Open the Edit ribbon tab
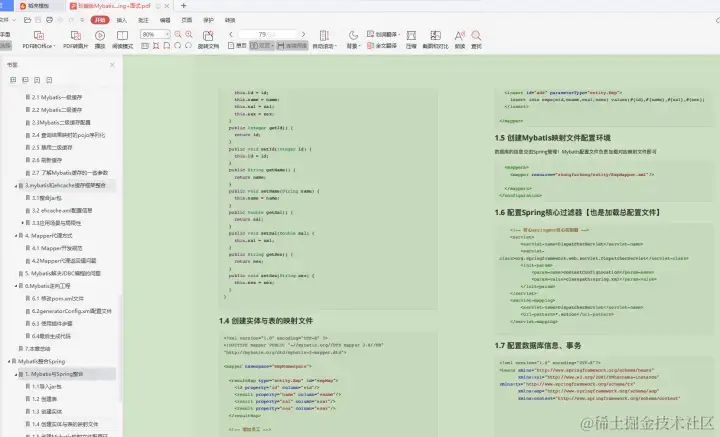The width and height of the screenshot is (720, 437). pyautogui.click(x=165, y=20)
